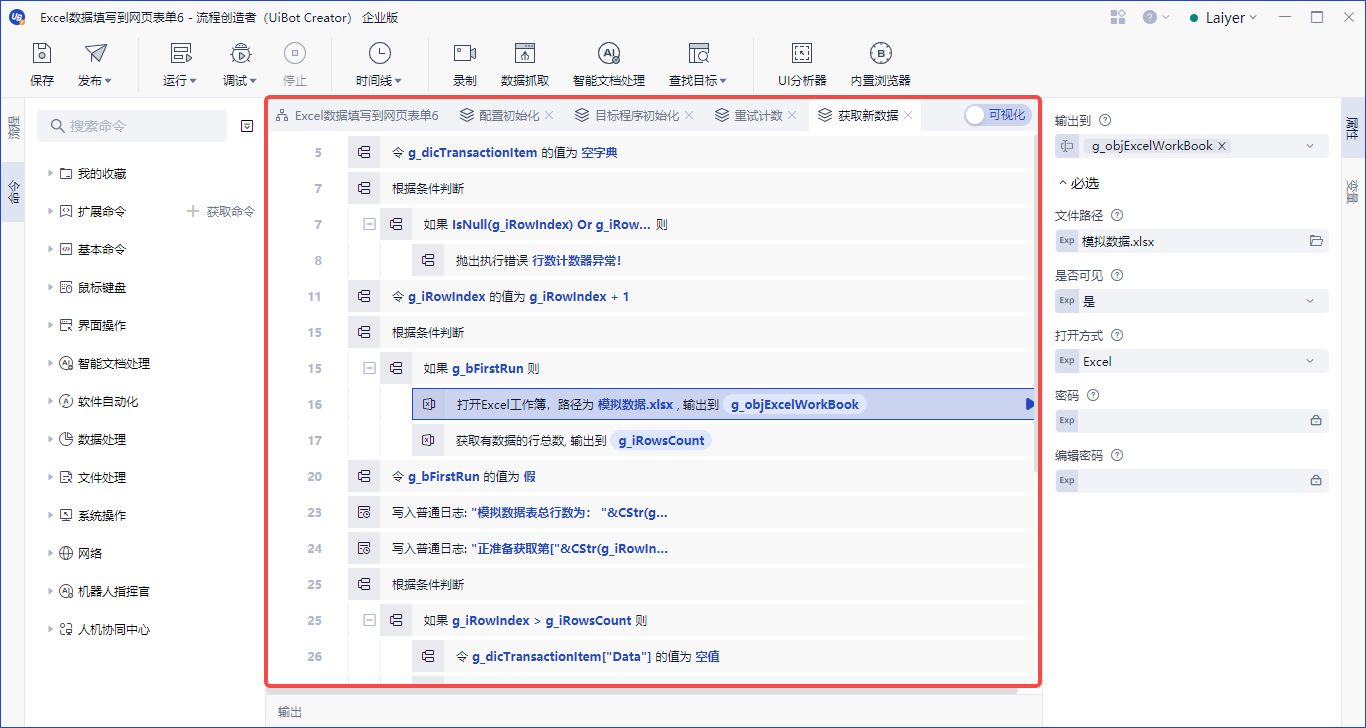
Task: Open the Visible (是否可见) dropdown
Action: coord(1192,301)
